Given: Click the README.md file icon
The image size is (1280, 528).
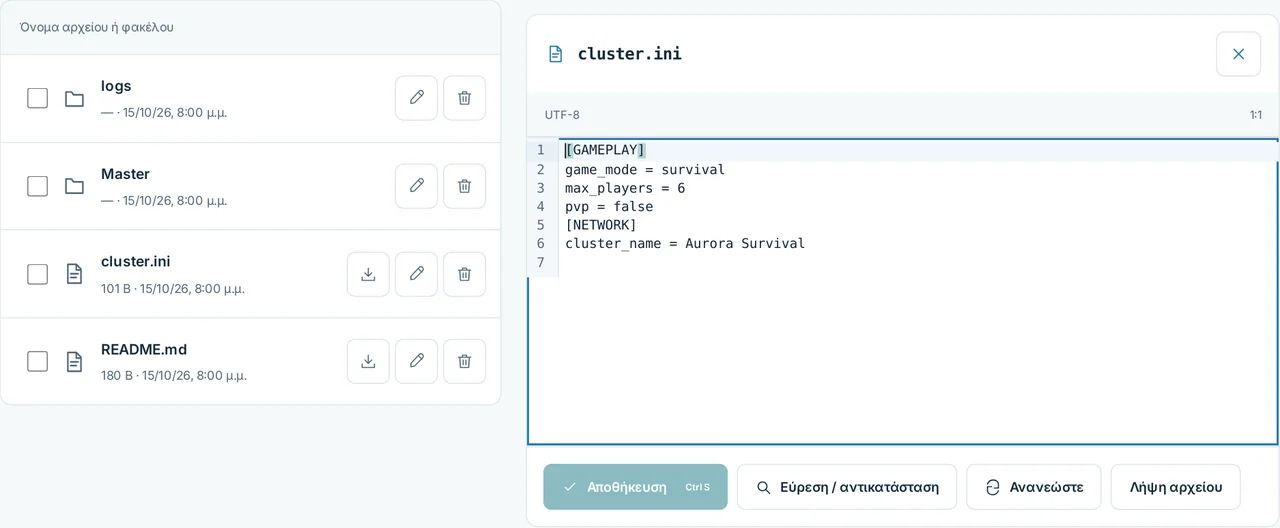Looking at the screenshot, I should 74,361.
